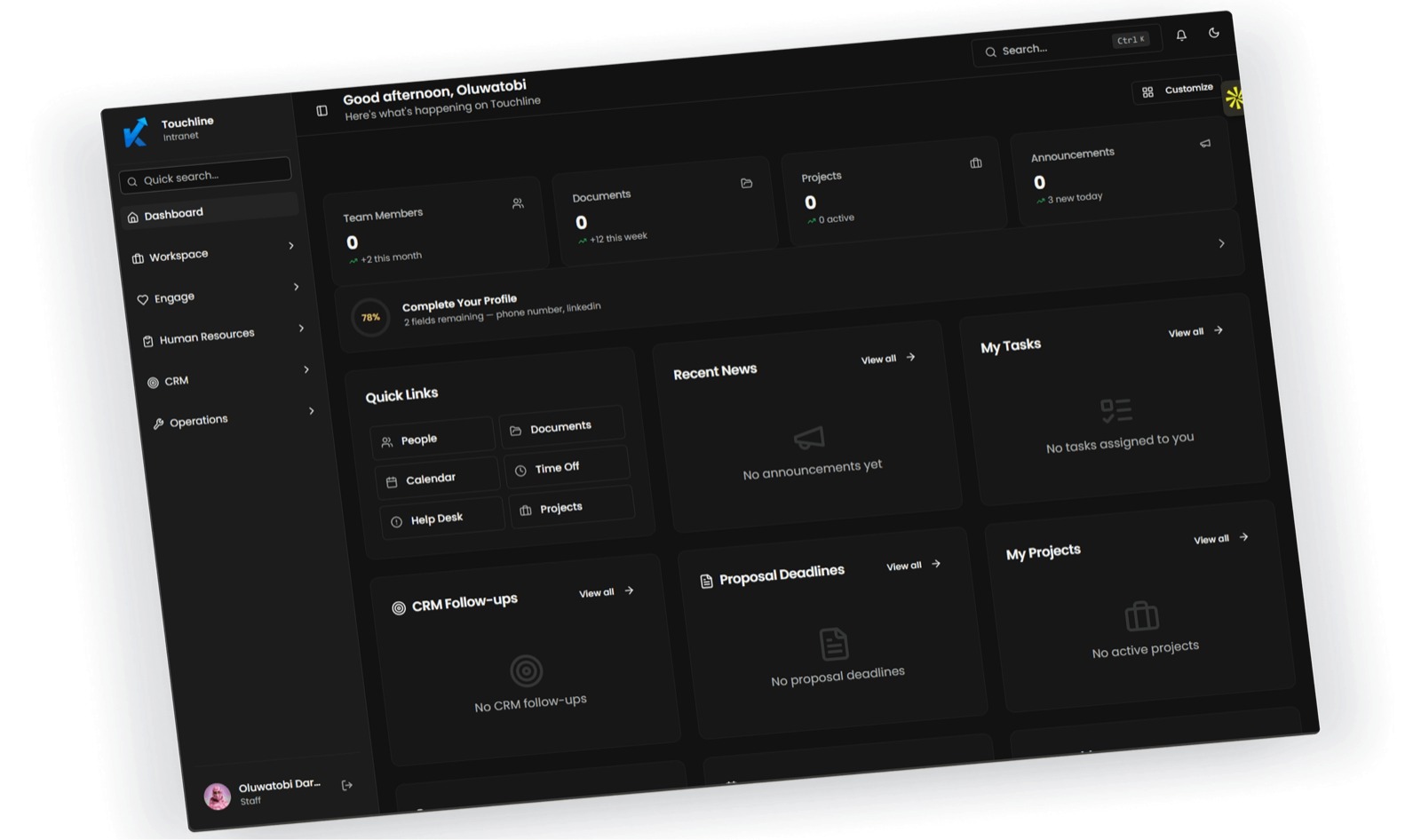
Task: View all CRM Follow-ups
Action: point(607,591)
